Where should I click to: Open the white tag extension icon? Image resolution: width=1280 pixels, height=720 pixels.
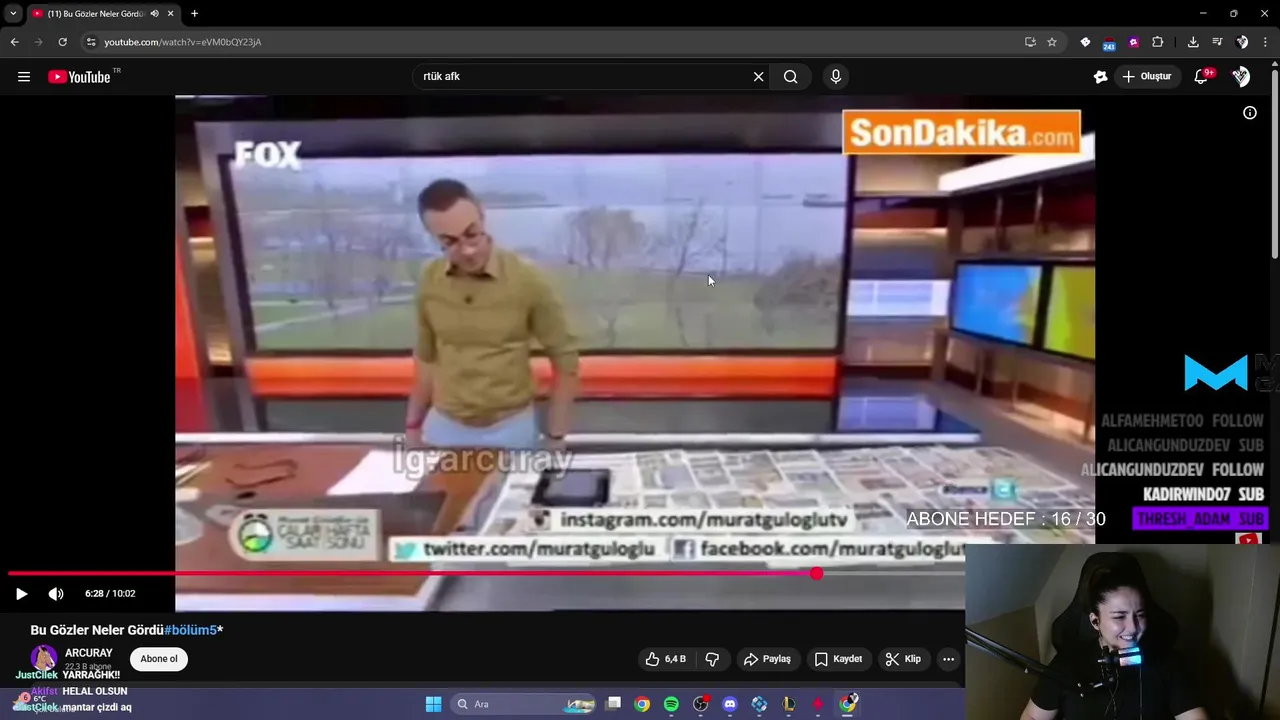(1085, 42)
